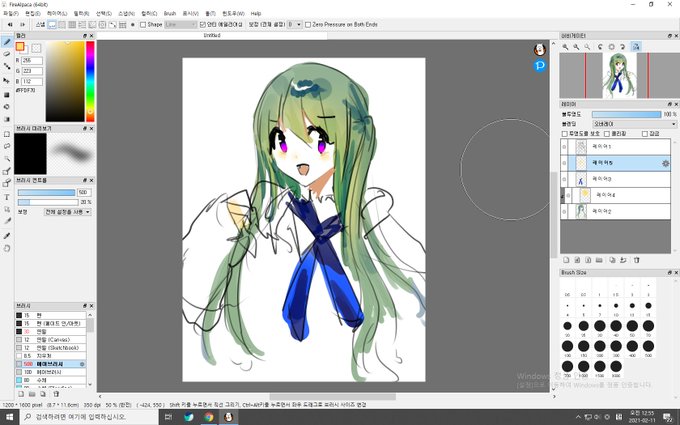Add a new layer in Layers panel

[x=566, y=260]
